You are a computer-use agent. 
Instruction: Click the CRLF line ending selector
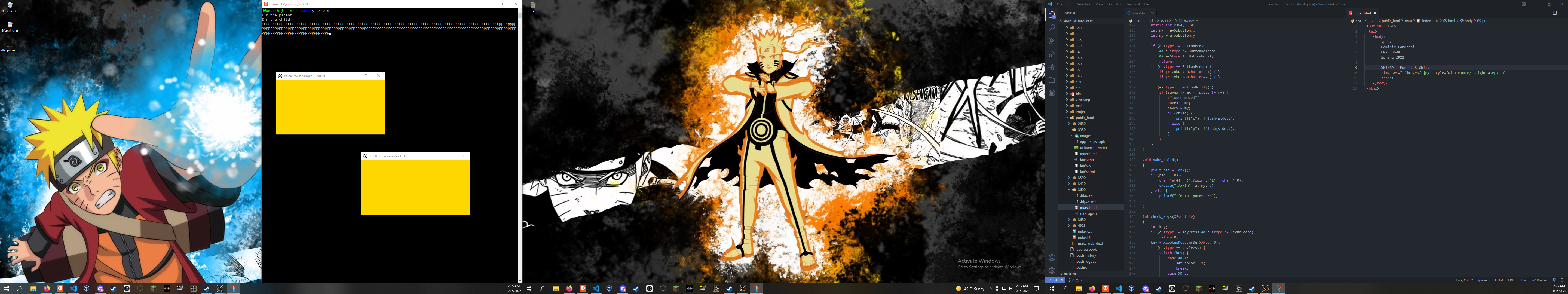[x=1511, y=281]
